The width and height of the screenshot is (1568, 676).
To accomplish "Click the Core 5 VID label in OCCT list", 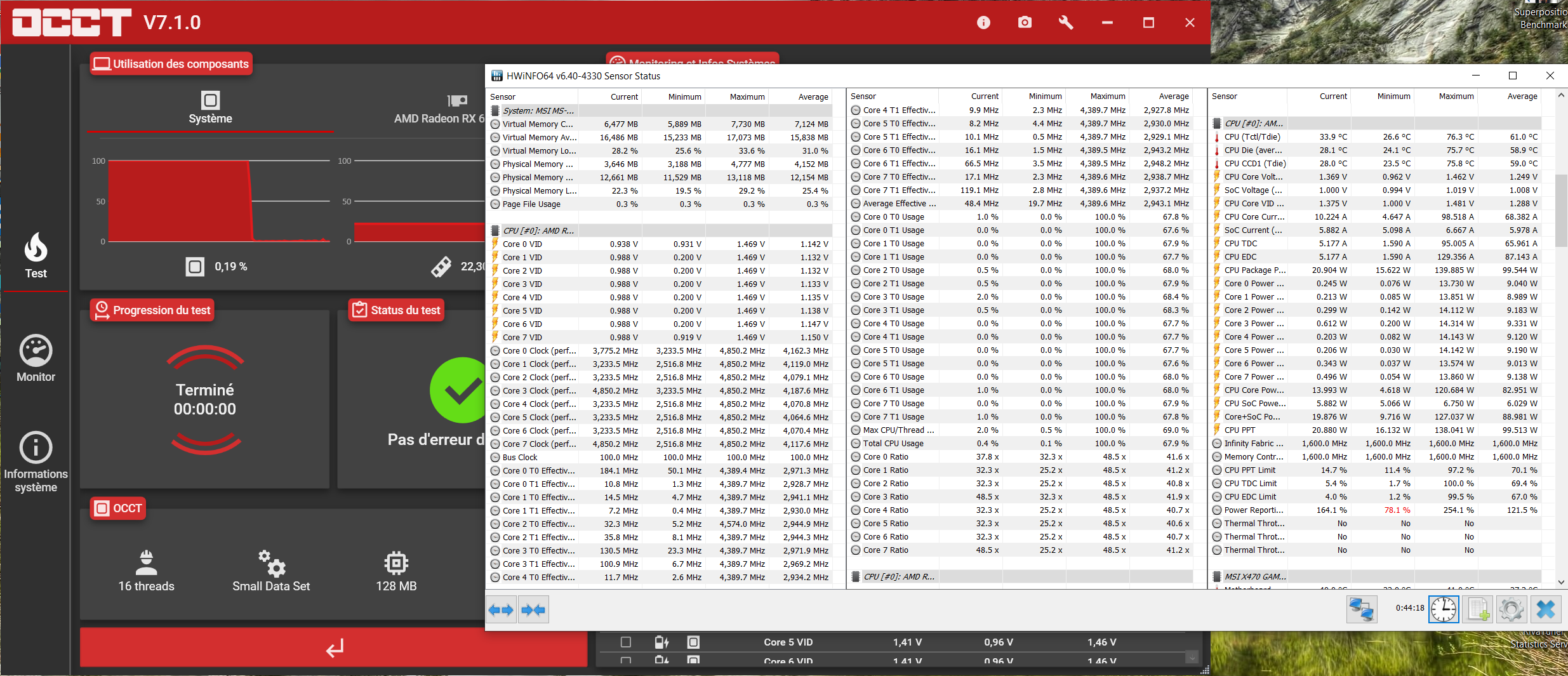I will coord(788,642).
